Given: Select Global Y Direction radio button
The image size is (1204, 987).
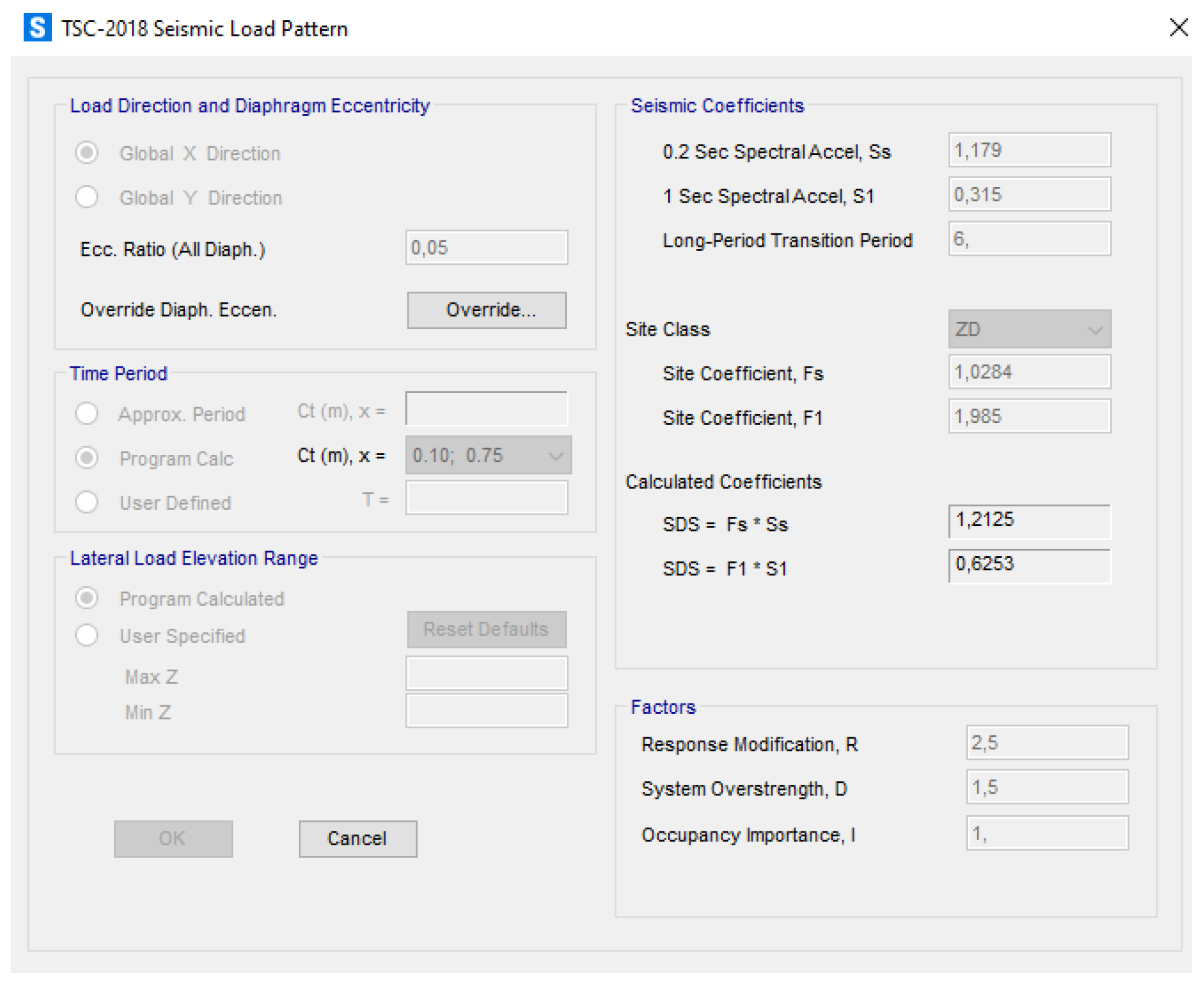Looking at the screenshot, I should pyautogui.click(x=87, y=198).
